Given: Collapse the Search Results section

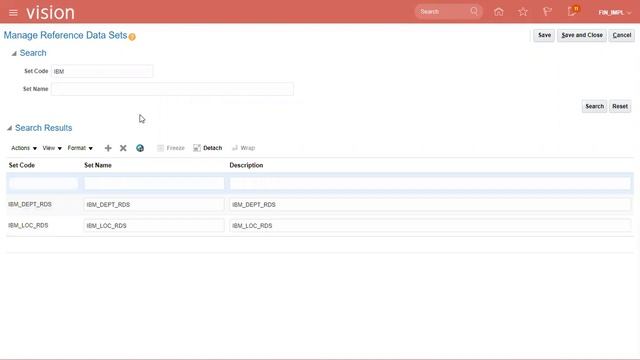Looking at the screenshot, I should pos(9,128).
